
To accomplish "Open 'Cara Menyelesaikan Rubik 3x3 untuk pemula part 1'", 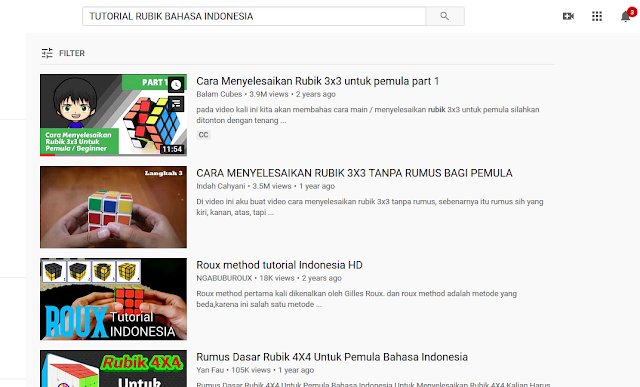I will (x=318, y=81).
